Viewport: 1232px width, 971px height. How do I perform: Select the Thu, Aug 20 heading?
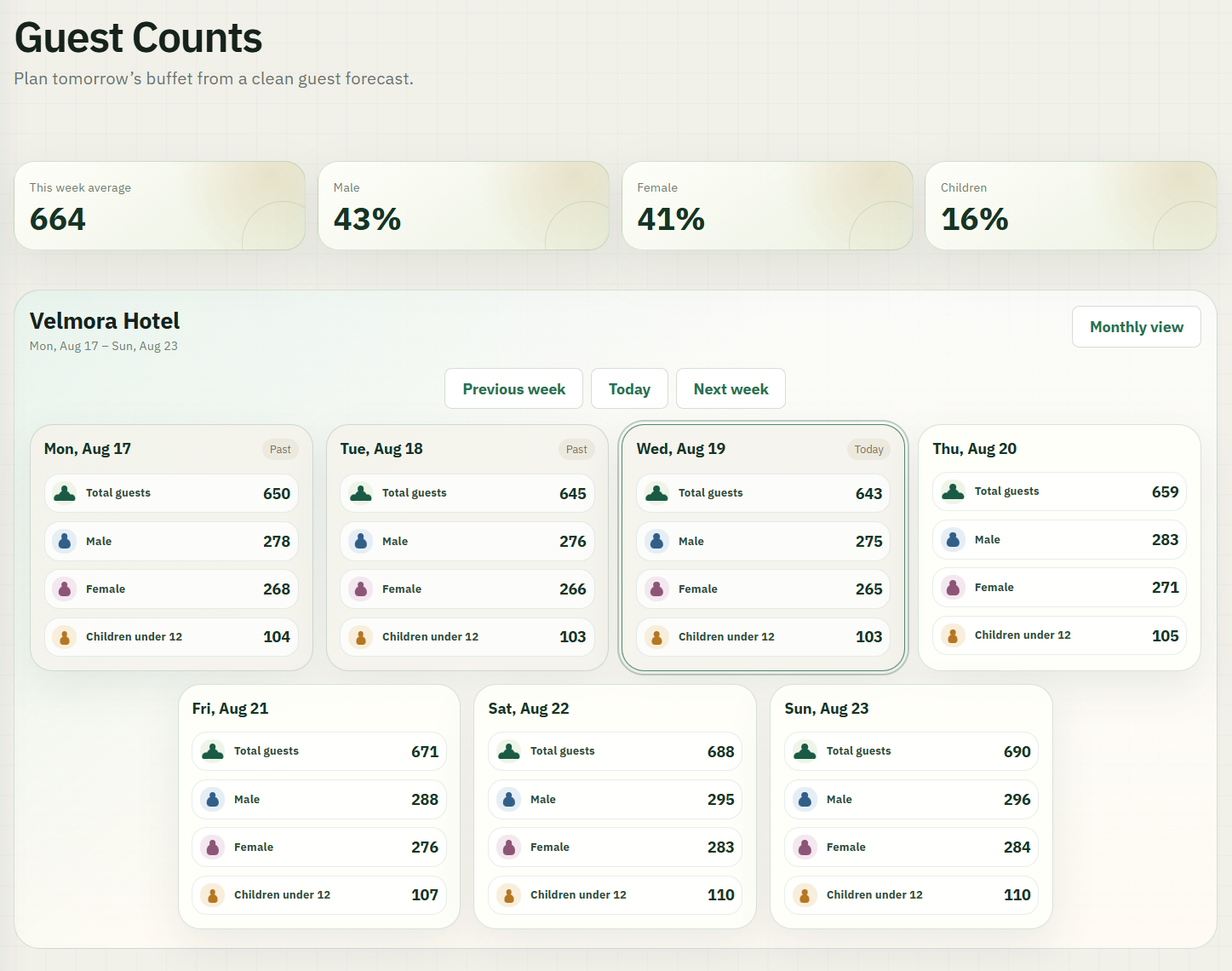pos(975,449)
